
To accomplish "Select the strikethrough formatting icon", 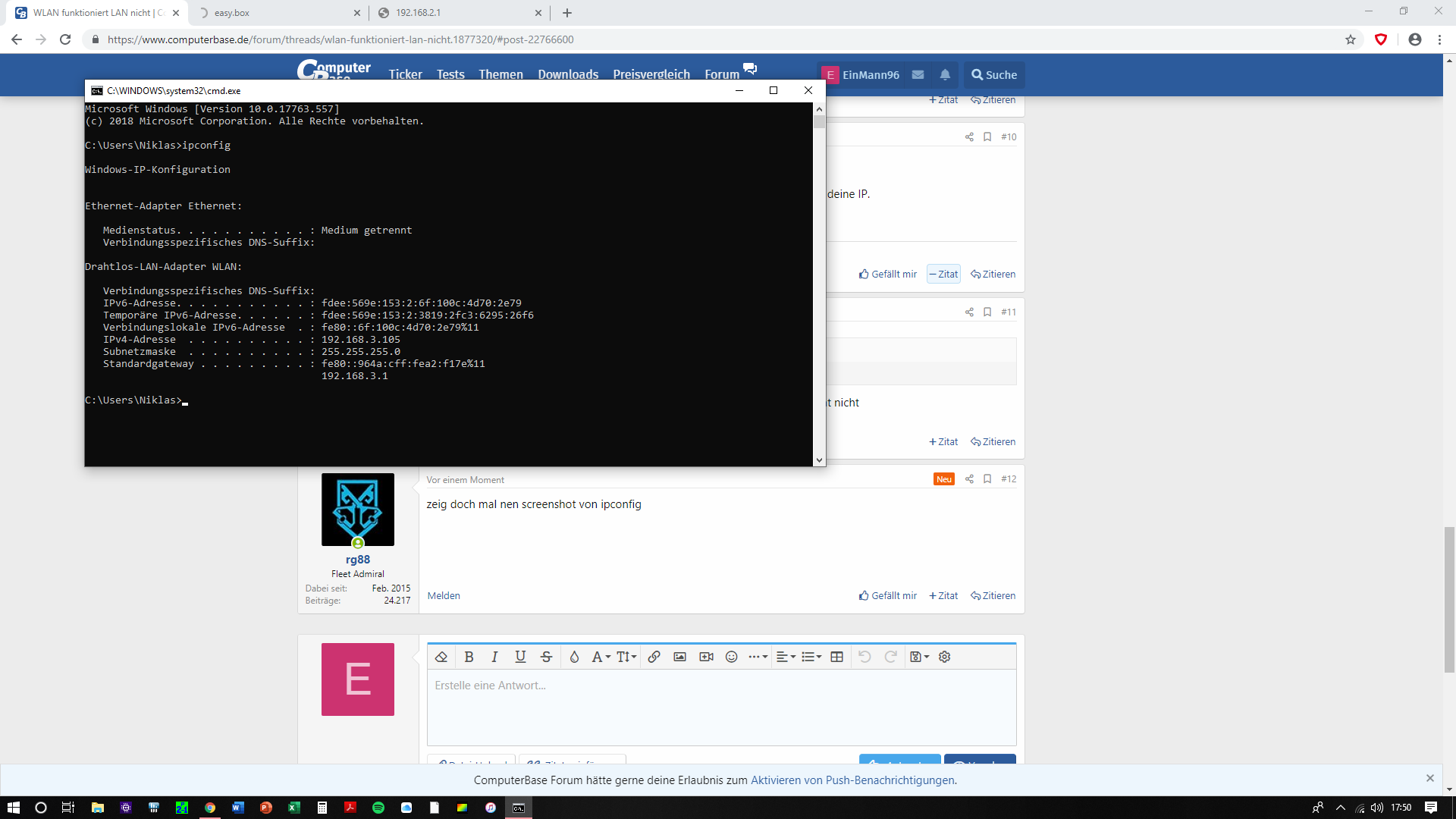I will point(546,657).
